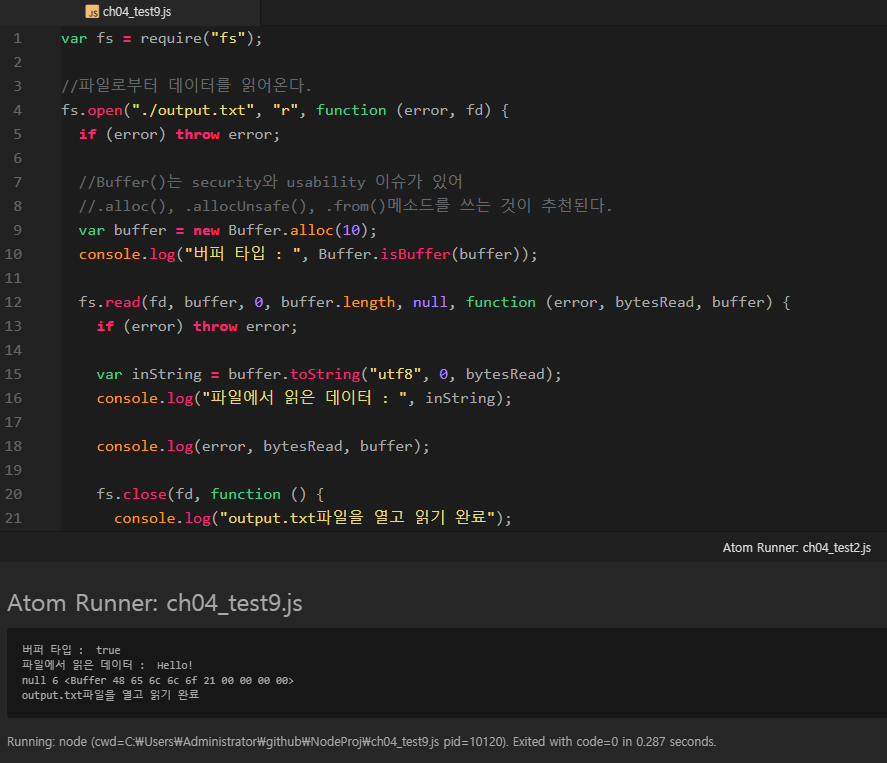Screen dimensions: 887x763
Task: Click the "./output.txt" string on line 4
Action: 193,110
